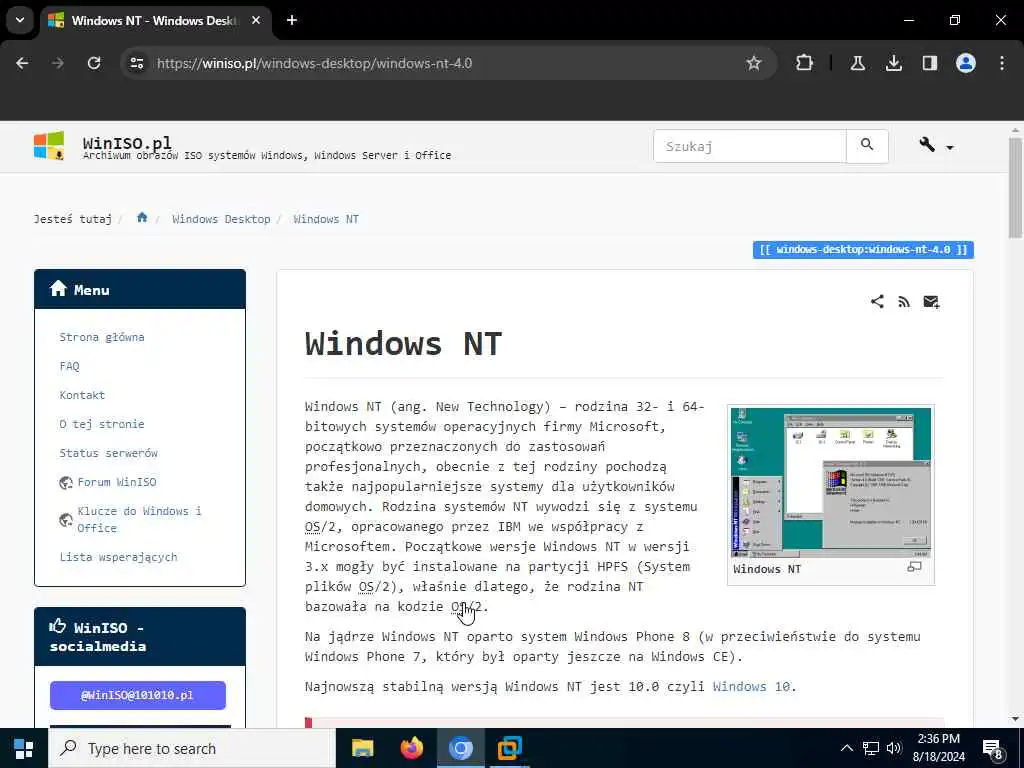Close the Windows NT tab

(x=256, y=20)
